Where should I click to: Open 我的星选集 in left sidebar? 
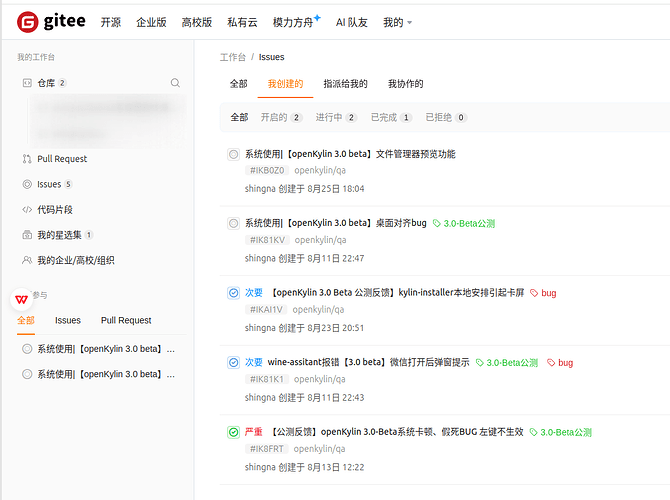pos(59,235)
